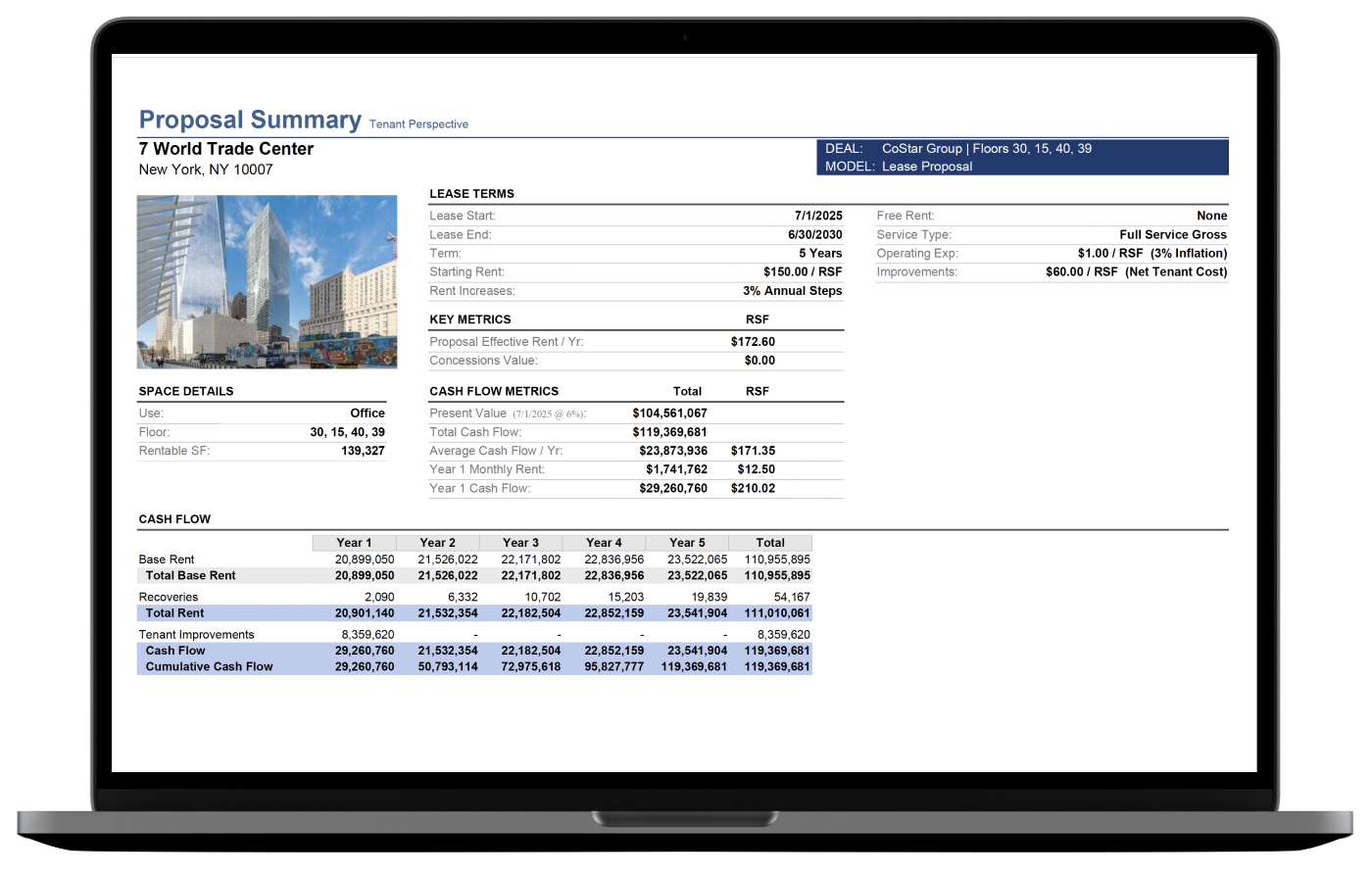Select the Total Base Rent row label
Screen dimensions: 1372x876
pos(190,576)
